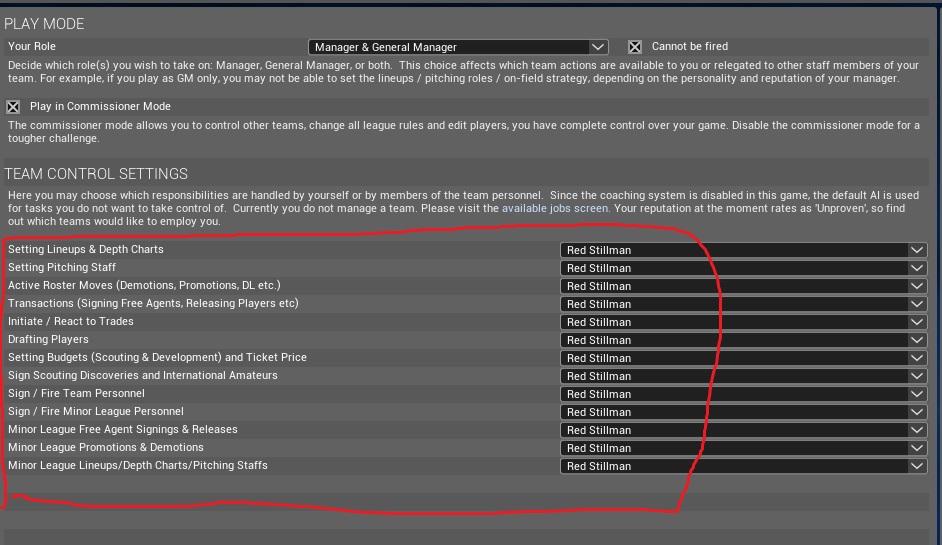The width and height of the screenshot is (942, 545).
Task: Open Initiate / React to Trades dropdown
Action: (743, 322)
